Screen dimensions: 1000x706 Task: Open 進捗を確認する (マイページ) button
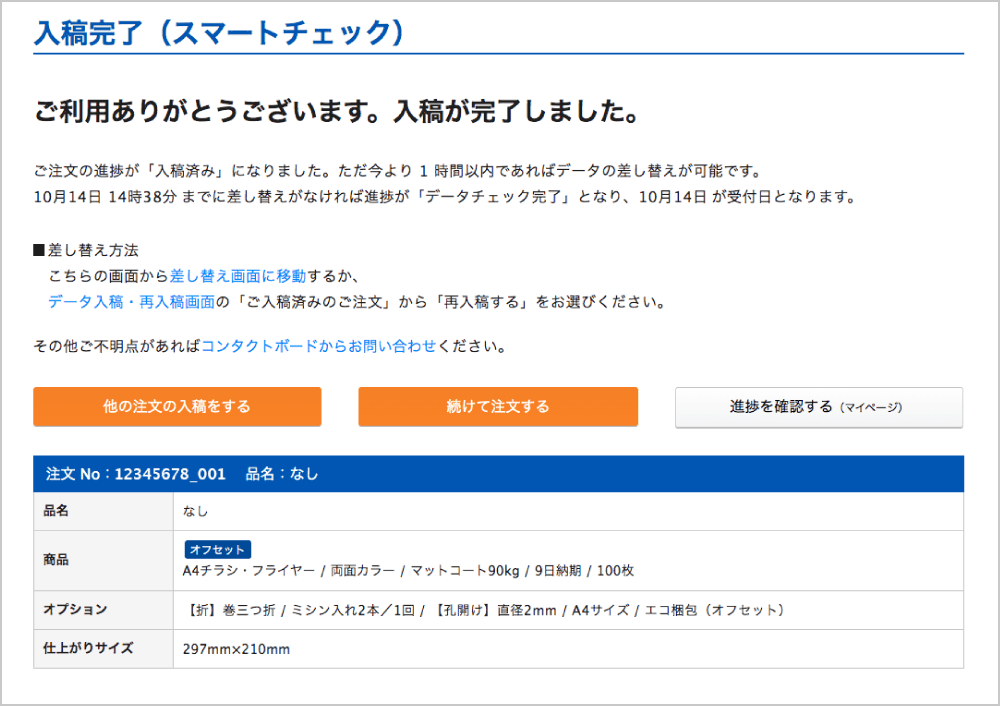(x=818, y=407)
